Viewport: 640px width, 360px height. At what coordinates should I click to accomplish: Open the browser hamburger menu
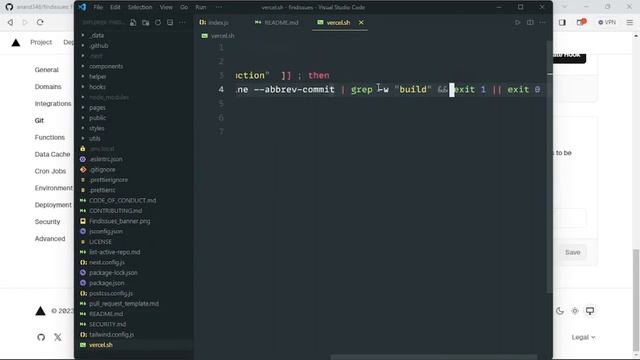coord(630,22)
